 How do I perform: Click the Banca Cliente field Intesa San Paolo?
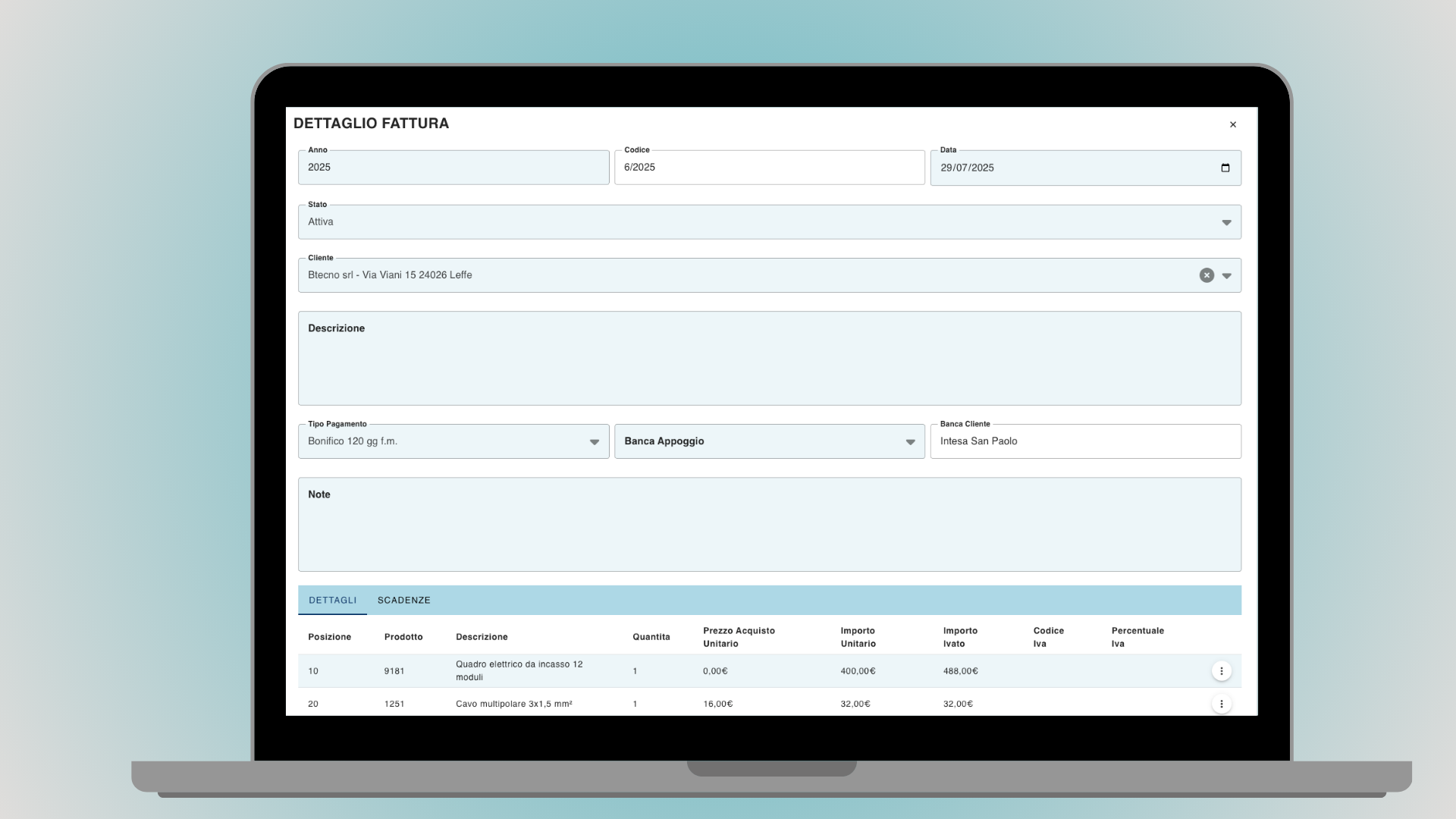[1085, 441]
